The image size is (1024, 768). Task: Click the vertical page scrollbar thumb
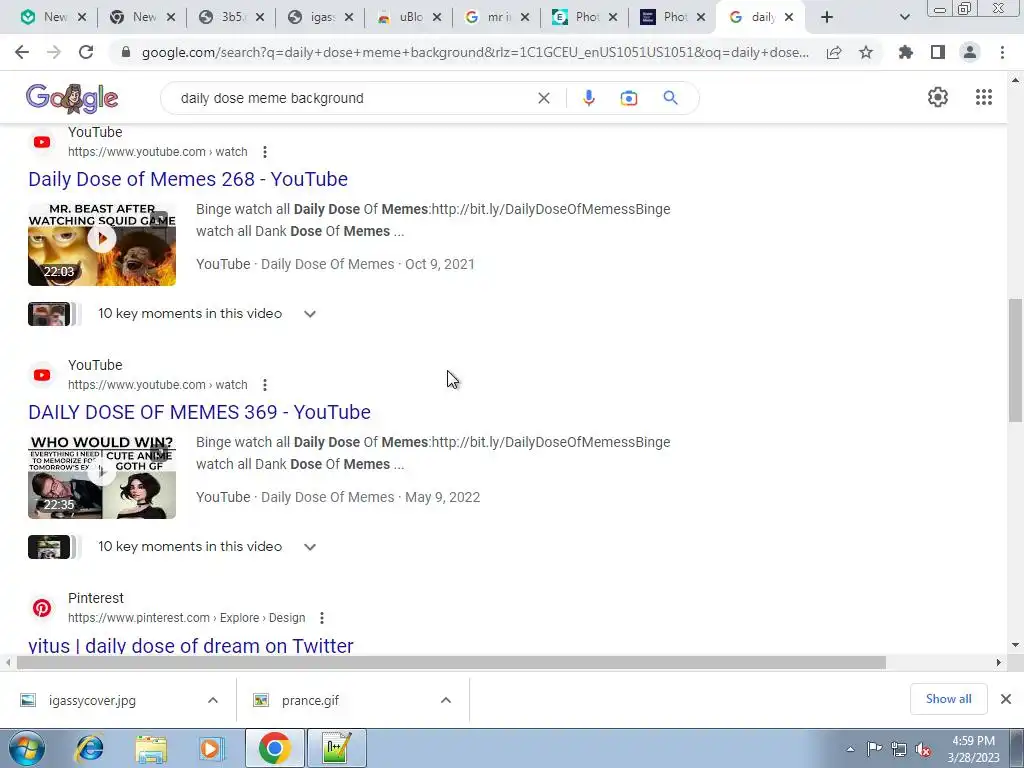tap(1015, 360)
